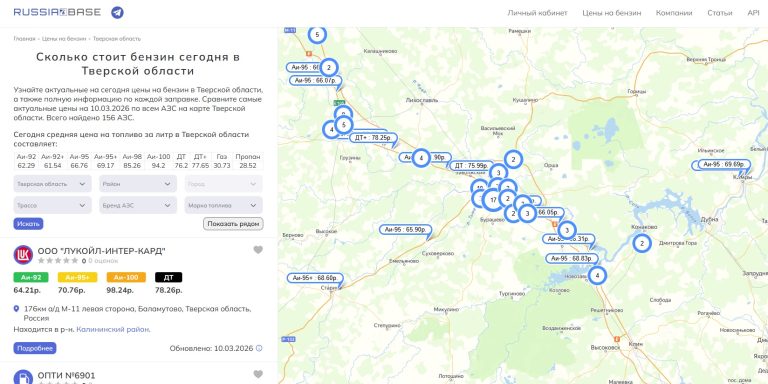Rate ЛУКОЙЛ-ИНТЕР-КАРД with the star rating
768x384 pixels.
coord(58,261)
